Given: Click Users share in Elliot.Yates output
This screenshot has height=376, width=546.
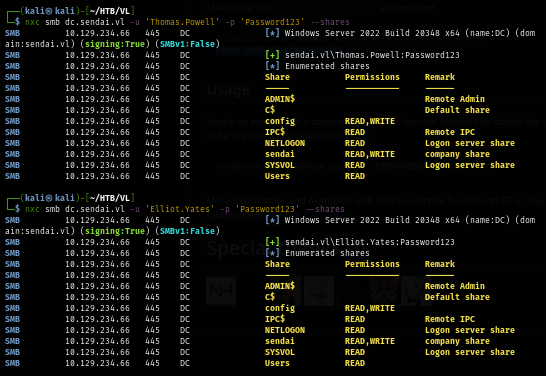Looking at the screenshot, I should tap(277, 363).
